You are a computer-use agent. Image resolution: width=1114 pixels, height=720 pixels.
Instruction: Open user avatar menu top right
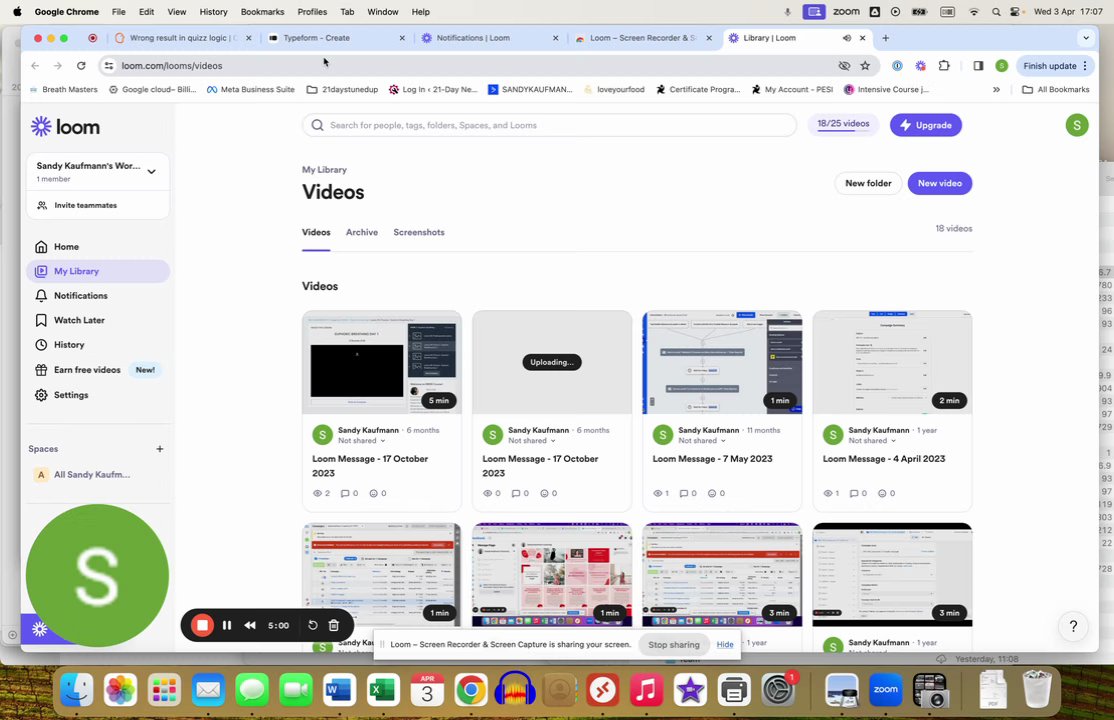pos(1076,125)
